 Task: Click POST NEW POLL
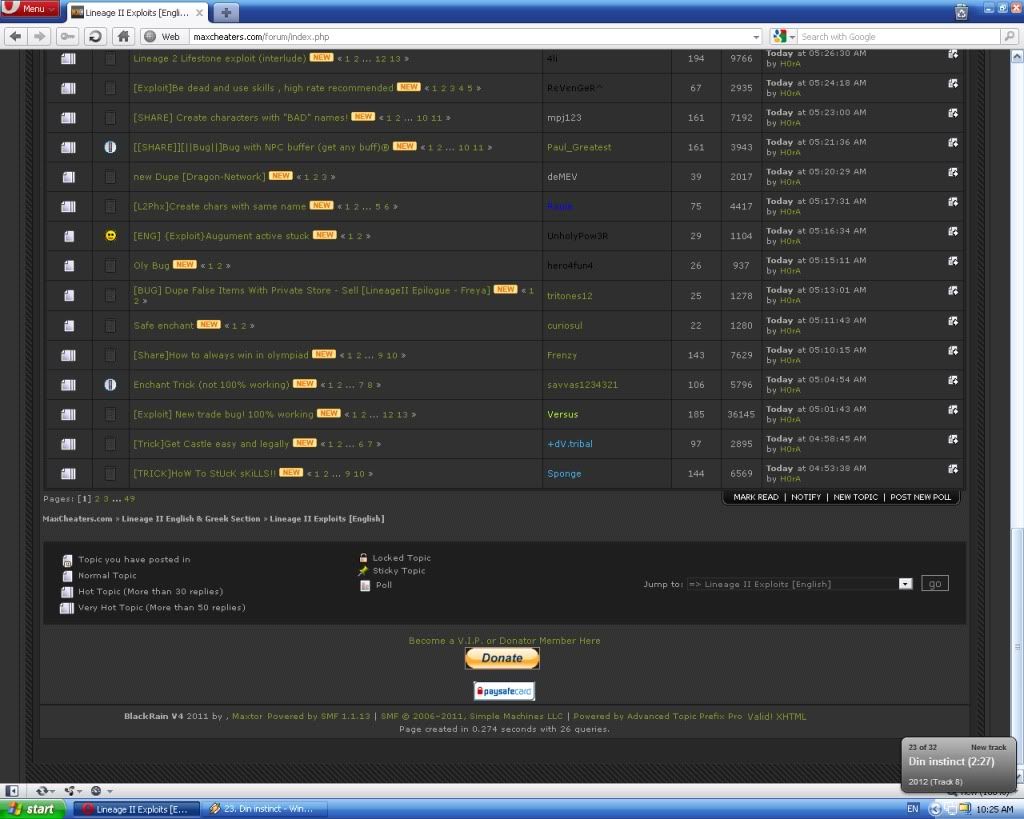[x=920, y=497]
